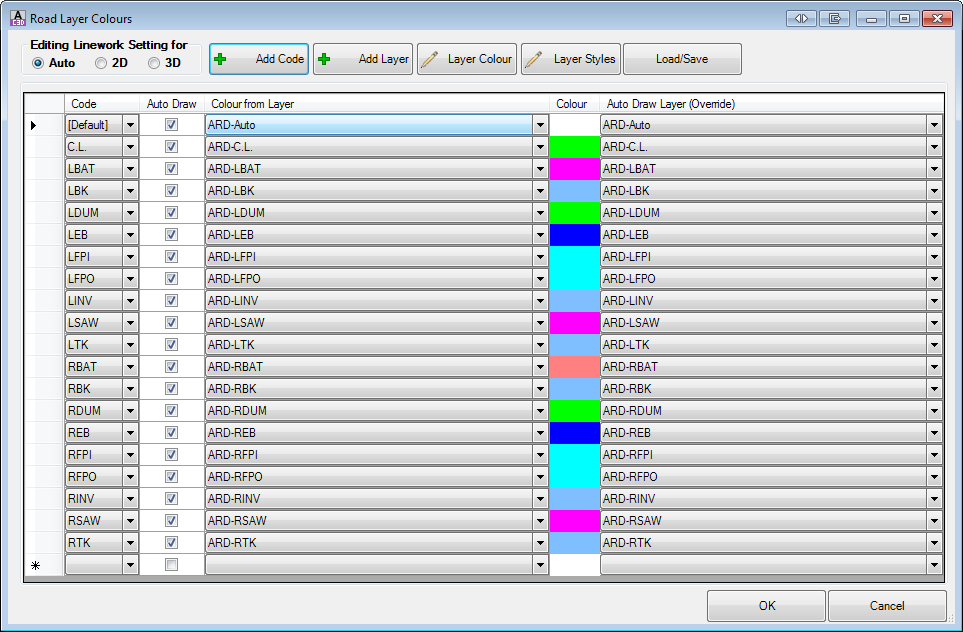Viewport: 963px width, 632px height.
Task: Open the Code dropdown showing LSAW
Action: click(x=130, y=323)
